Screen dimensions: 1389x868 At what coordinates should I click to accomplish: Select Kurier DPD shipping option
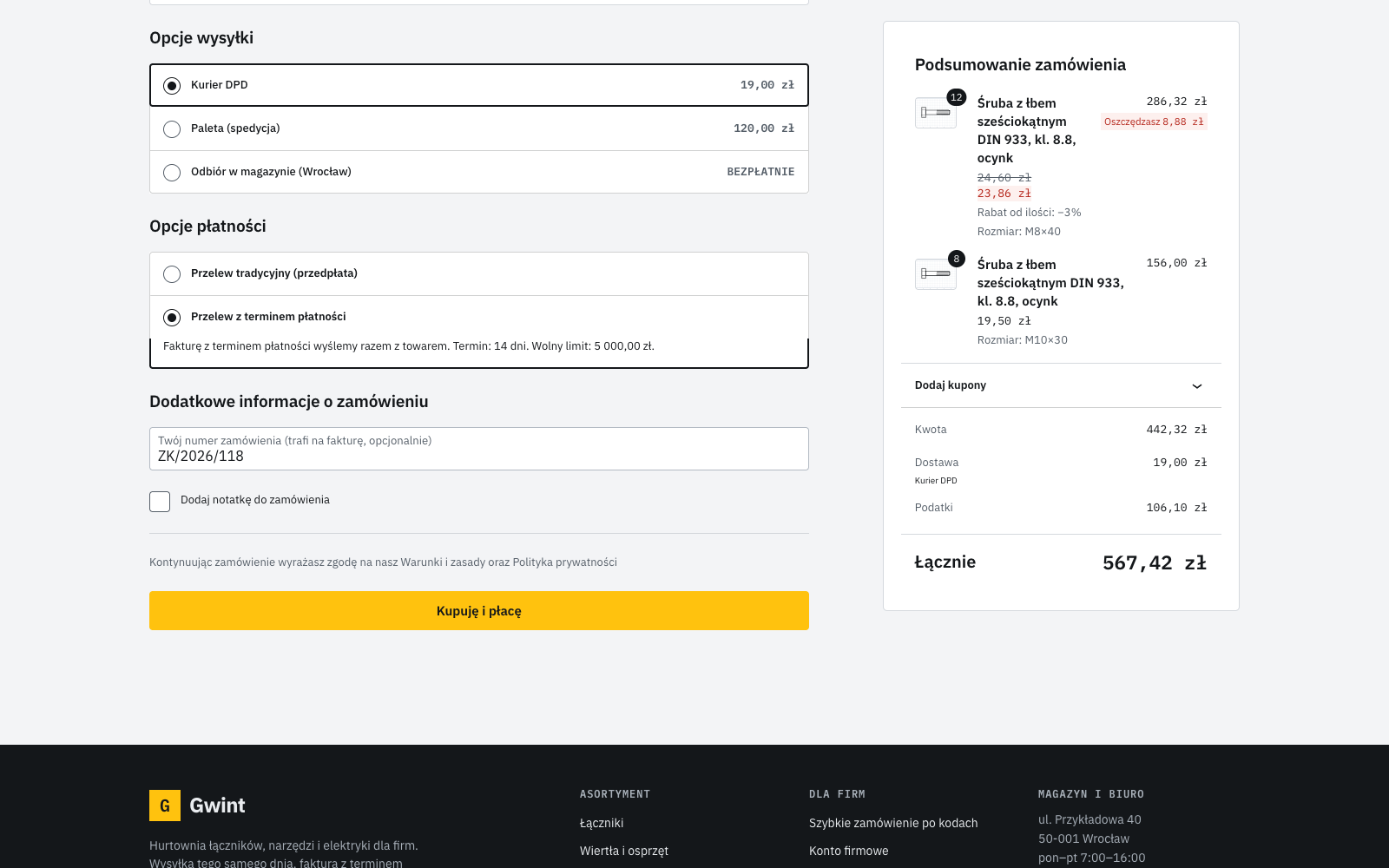tap(479, 85)
